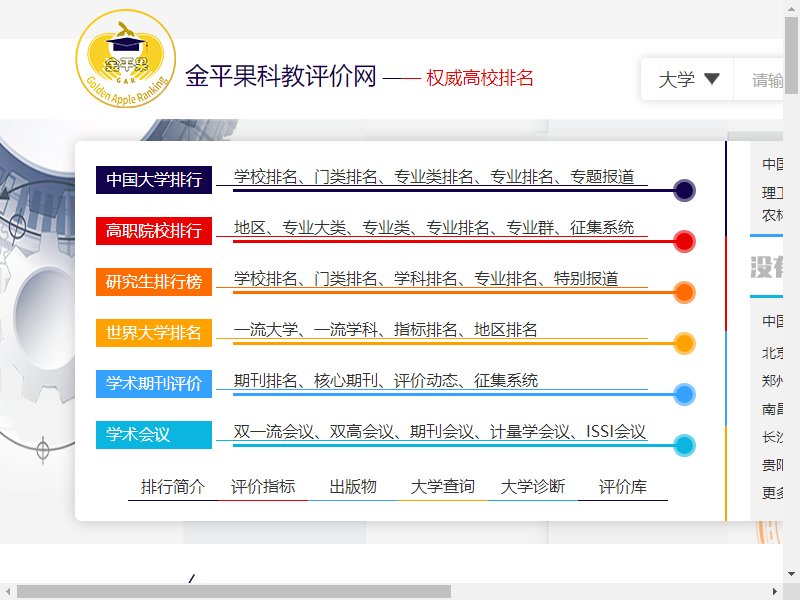Open the 学术期刊评价 category
The height and width of the screenshot is (600, 800).
tap(154, 384)
